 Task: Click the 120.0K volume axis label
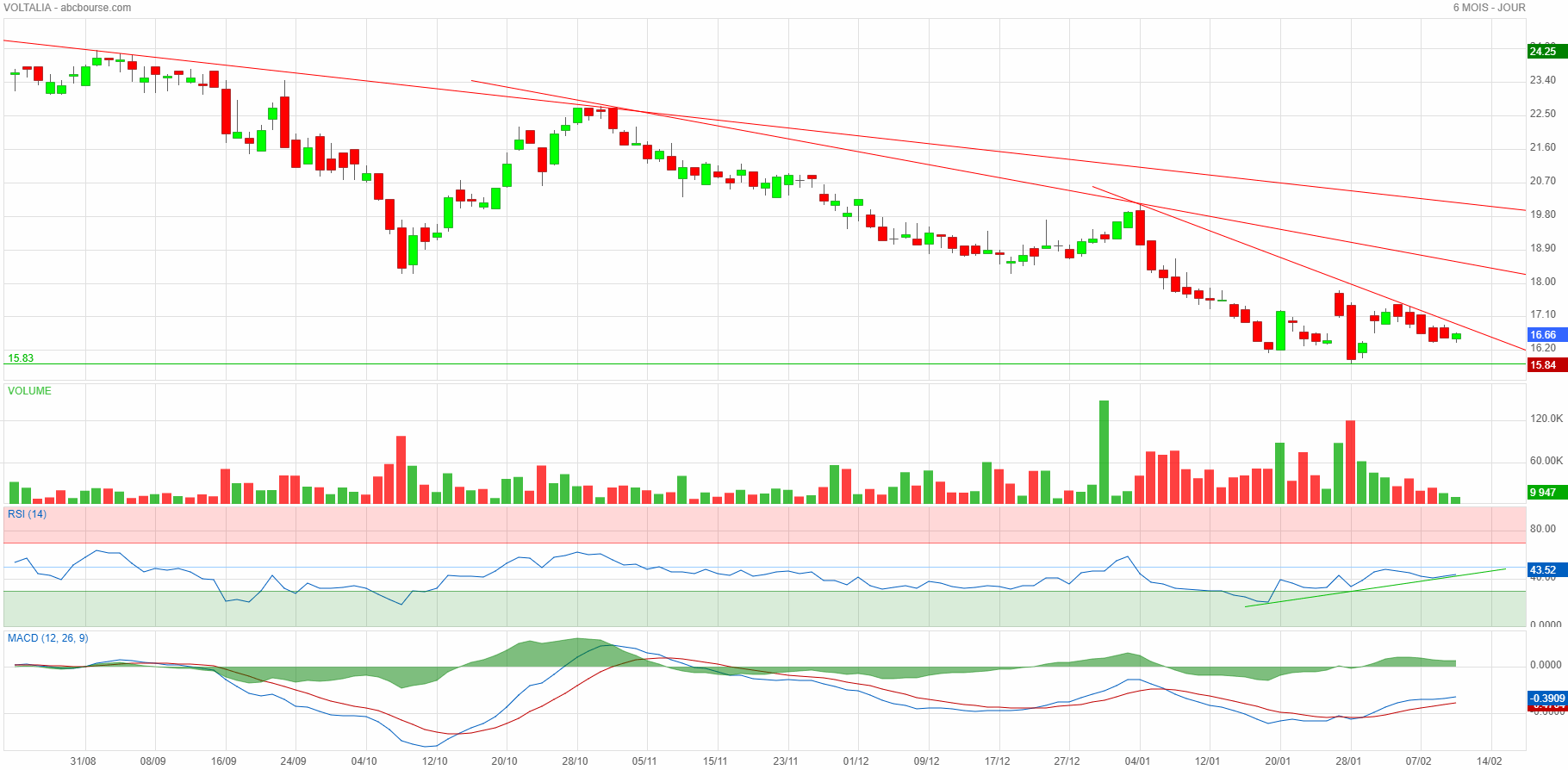coord(1546,419)
